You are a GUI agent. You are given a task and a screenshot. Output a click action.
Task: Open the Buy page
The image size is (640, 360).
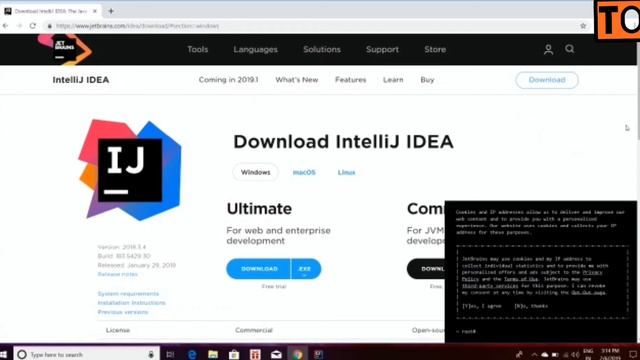427,80
